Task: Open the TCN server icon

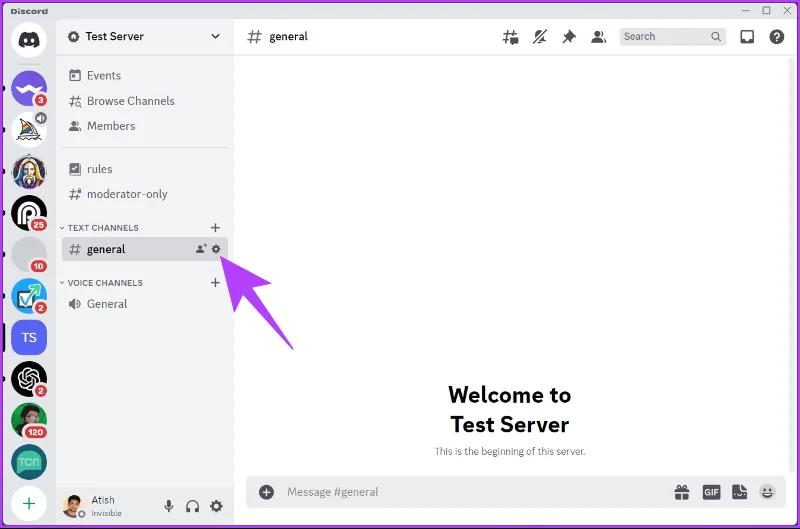Action: point(29,462)
